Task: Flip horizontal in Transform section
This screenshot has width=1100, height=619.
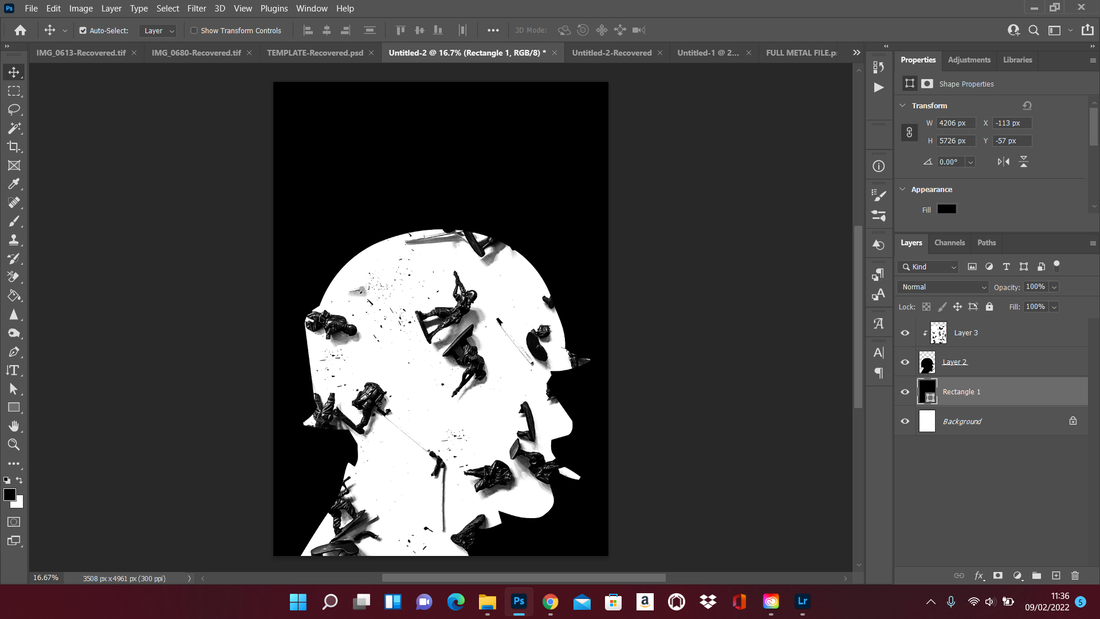Action: pos(1003,161)
